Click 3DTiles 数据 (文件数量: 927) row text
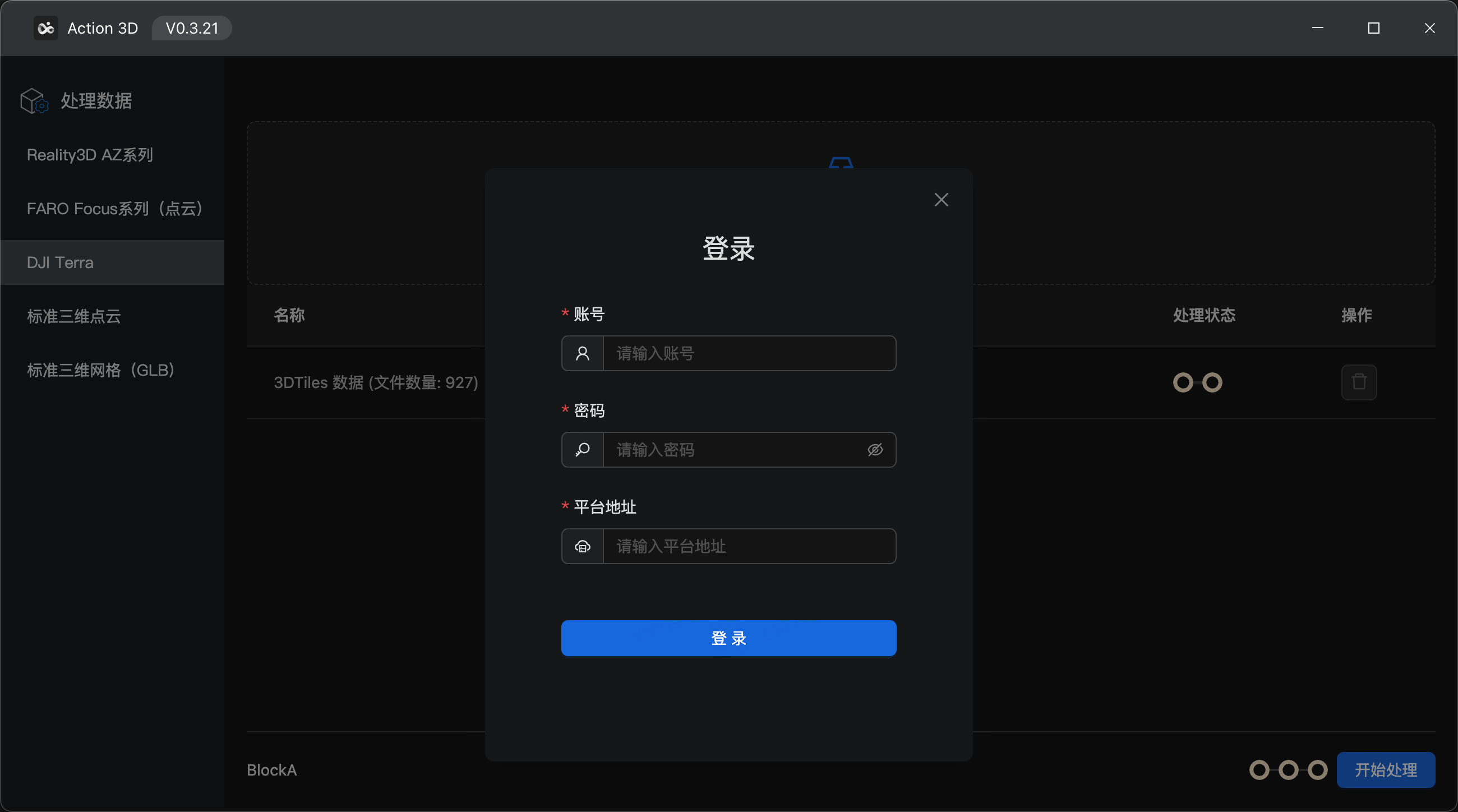 tap(376, 382)
